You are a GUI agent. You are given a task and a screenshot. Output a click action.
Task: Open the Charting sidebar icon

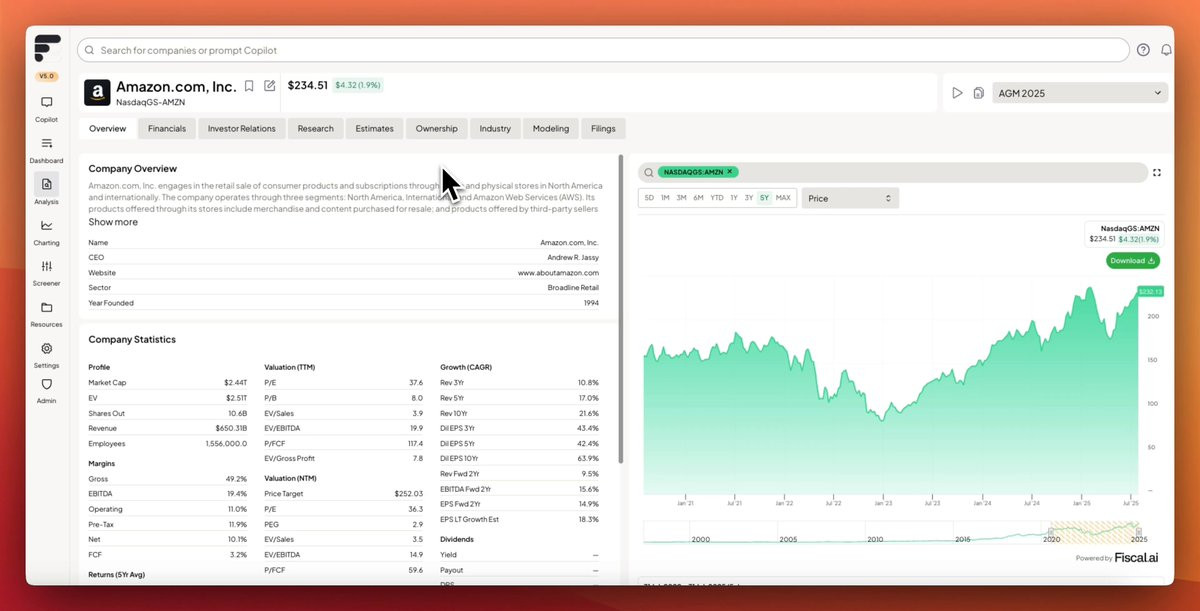[x=46, y=231]
